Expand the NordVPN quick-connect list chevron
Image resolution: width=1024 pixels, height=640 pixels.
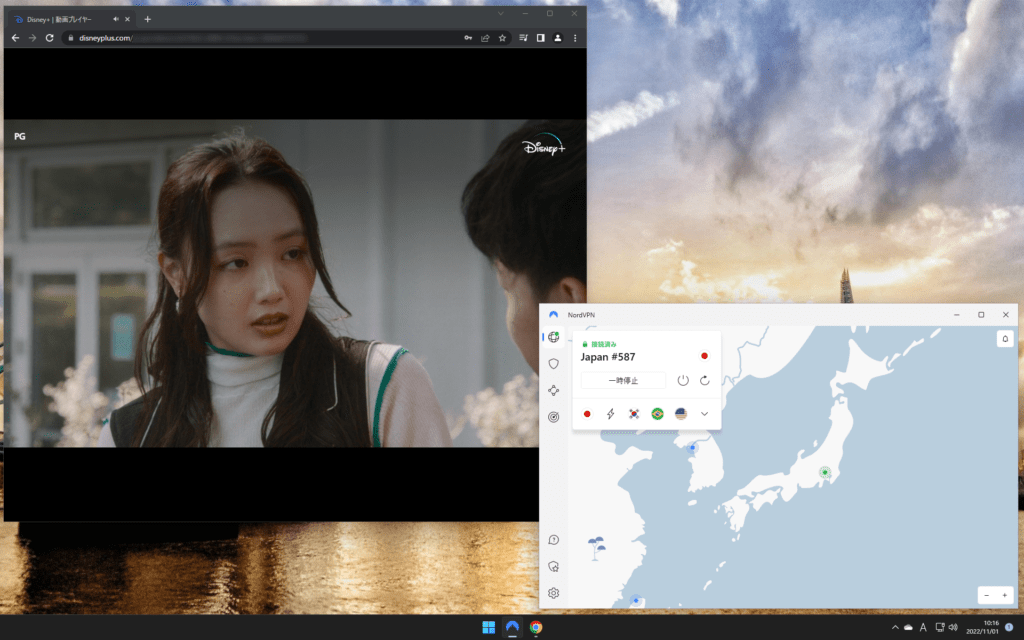pyautogui.click(x=705, y=414)
